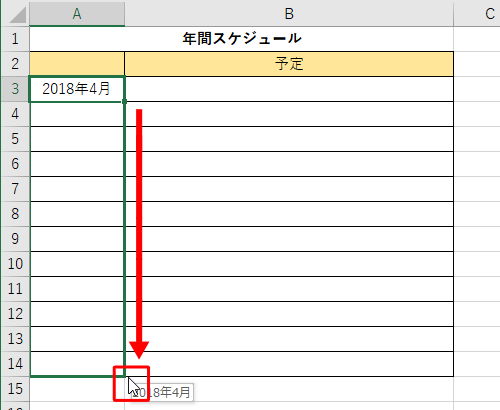Viewport: 500px width, 410px height.
Task: Click cell B4 in the 予定 column
Action: coord(289,114)
